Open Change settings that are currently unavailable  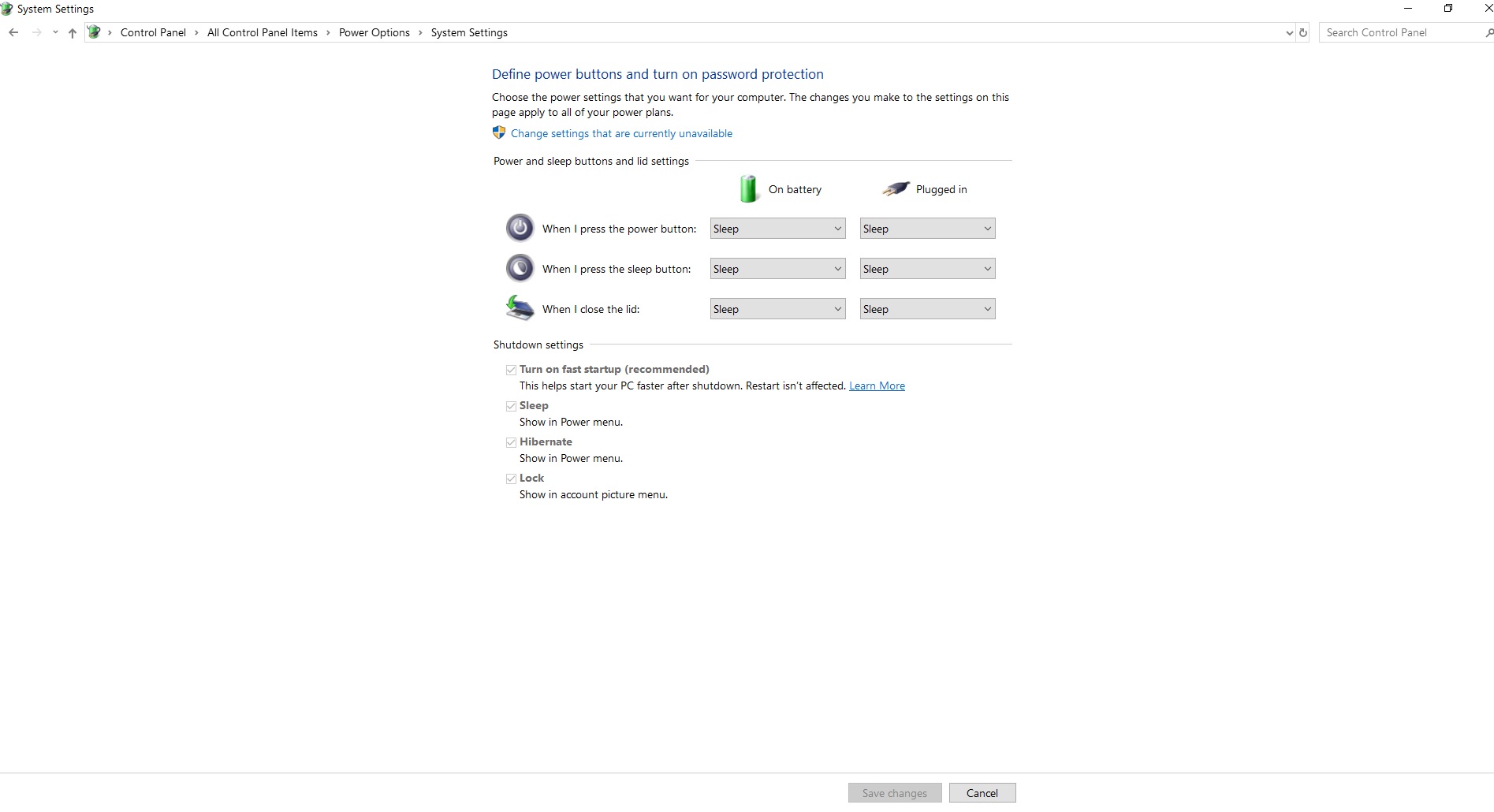621,133
